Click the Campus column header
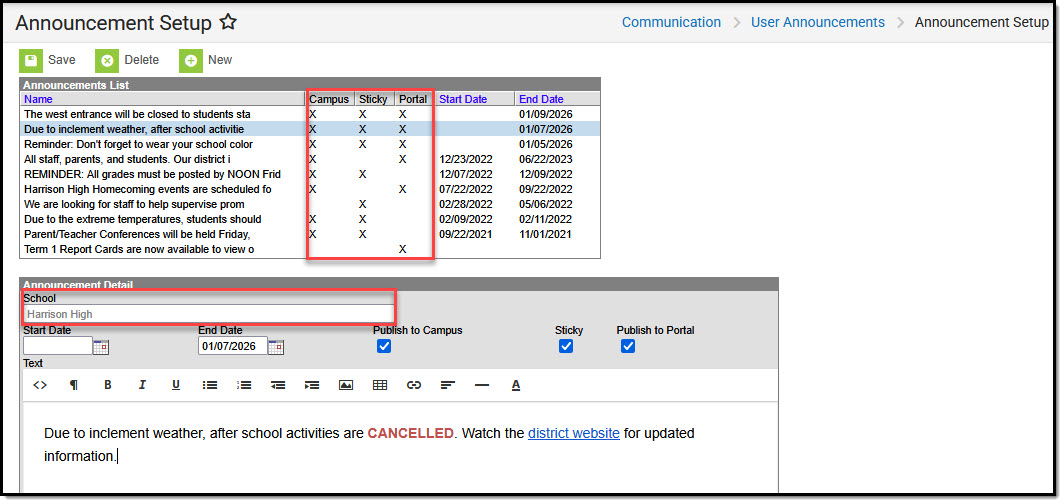 (329, 99)
